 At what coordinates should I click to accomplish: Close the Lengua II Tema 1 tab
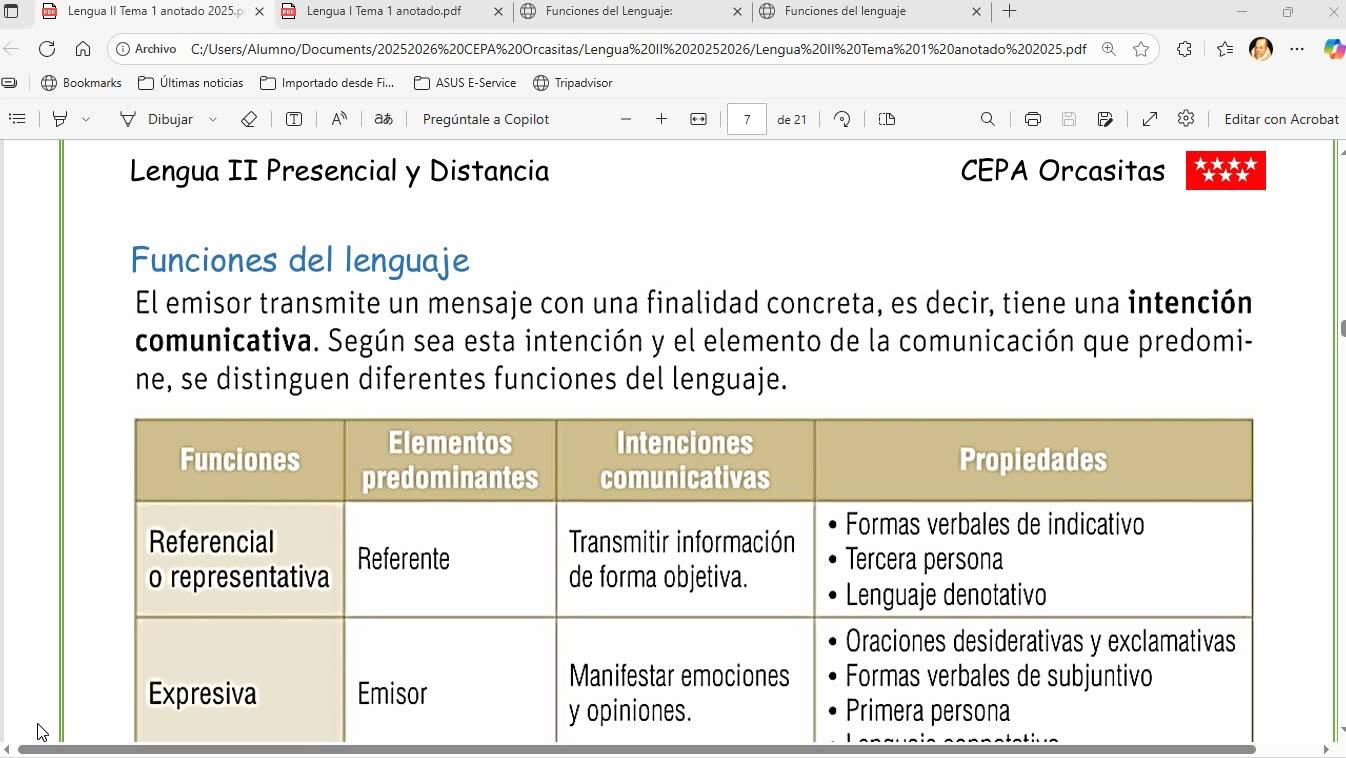pos(259,11)
